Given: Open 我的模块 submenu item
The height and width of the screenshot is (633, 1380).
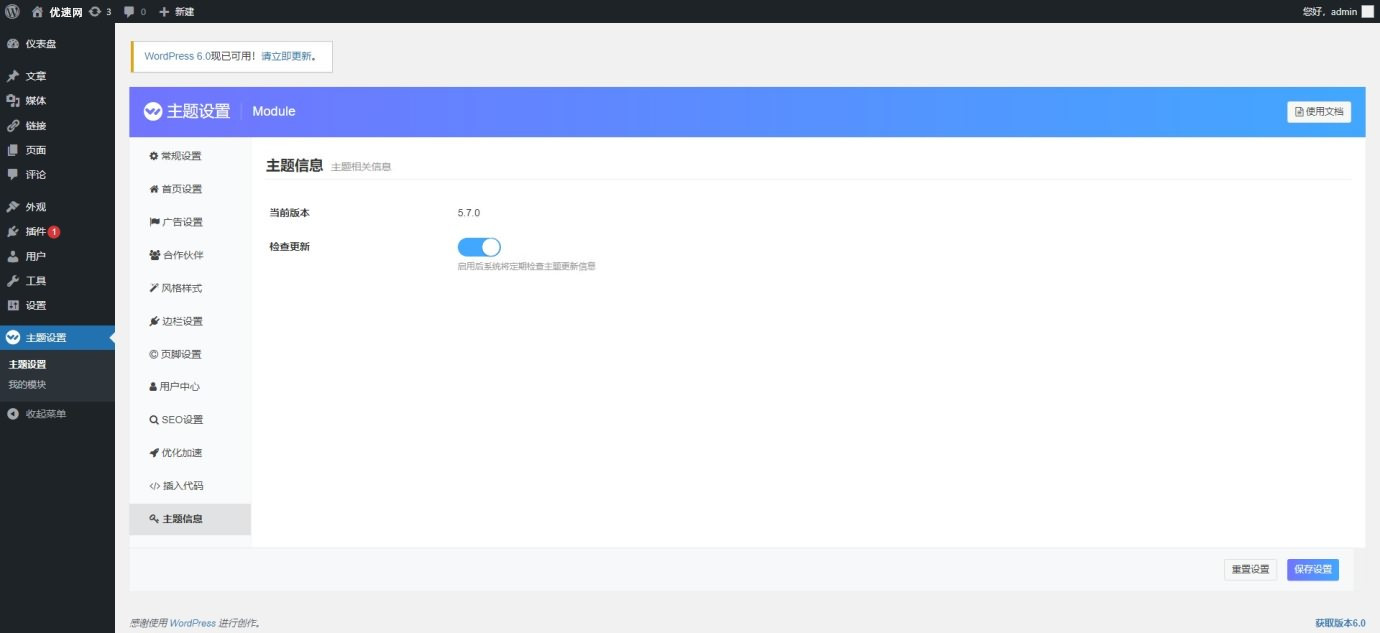Looking at the screenshot, I should (28, 385).
